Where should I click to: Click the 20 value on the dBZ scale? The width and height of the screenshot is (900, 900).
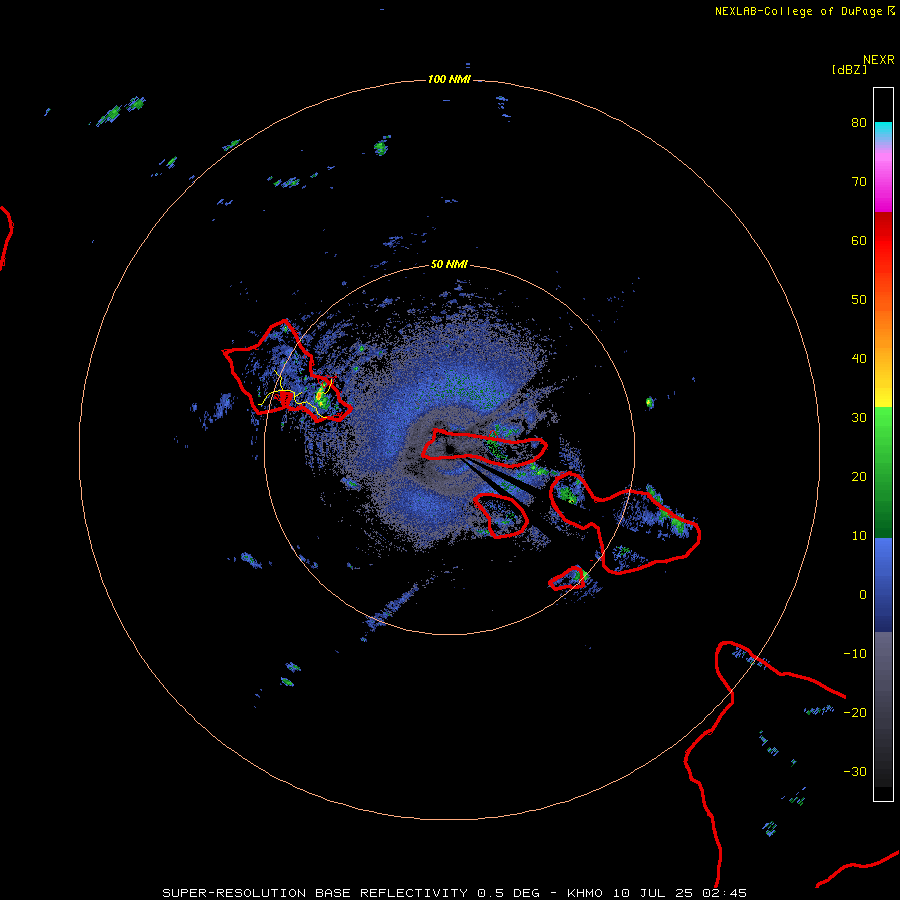859,477
